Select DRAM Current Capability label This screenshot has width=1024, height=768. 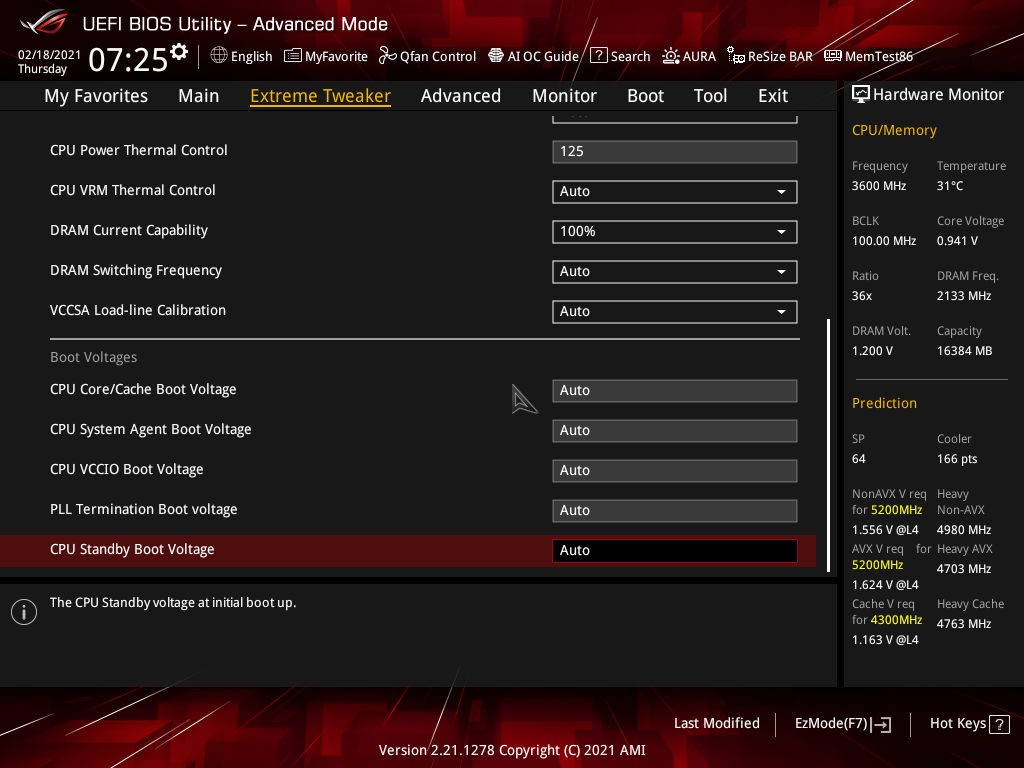point(129,230)
